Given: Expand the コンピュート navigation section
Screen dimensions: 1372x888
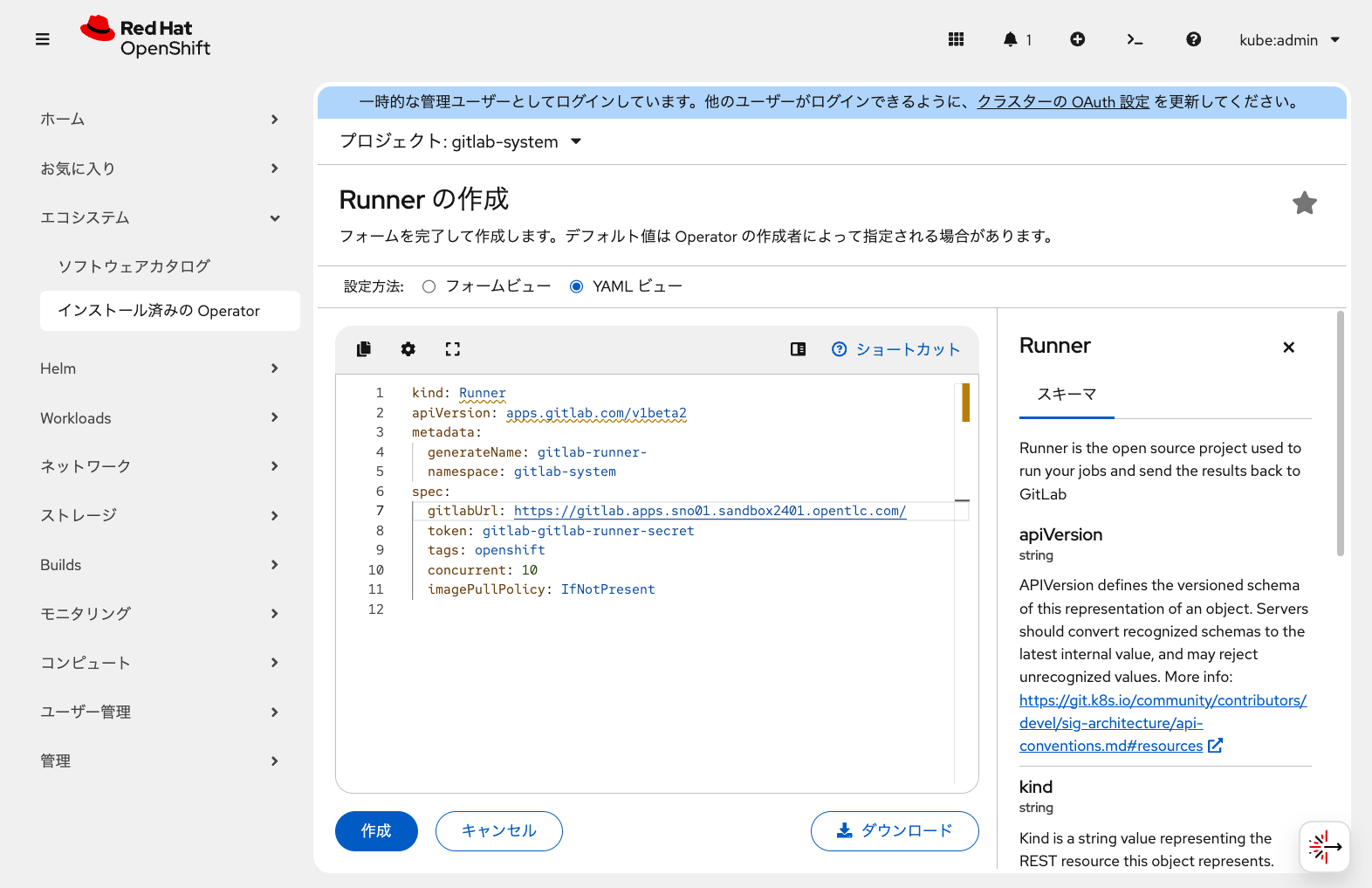Looking at the screenshot, I should coord(160,663).
